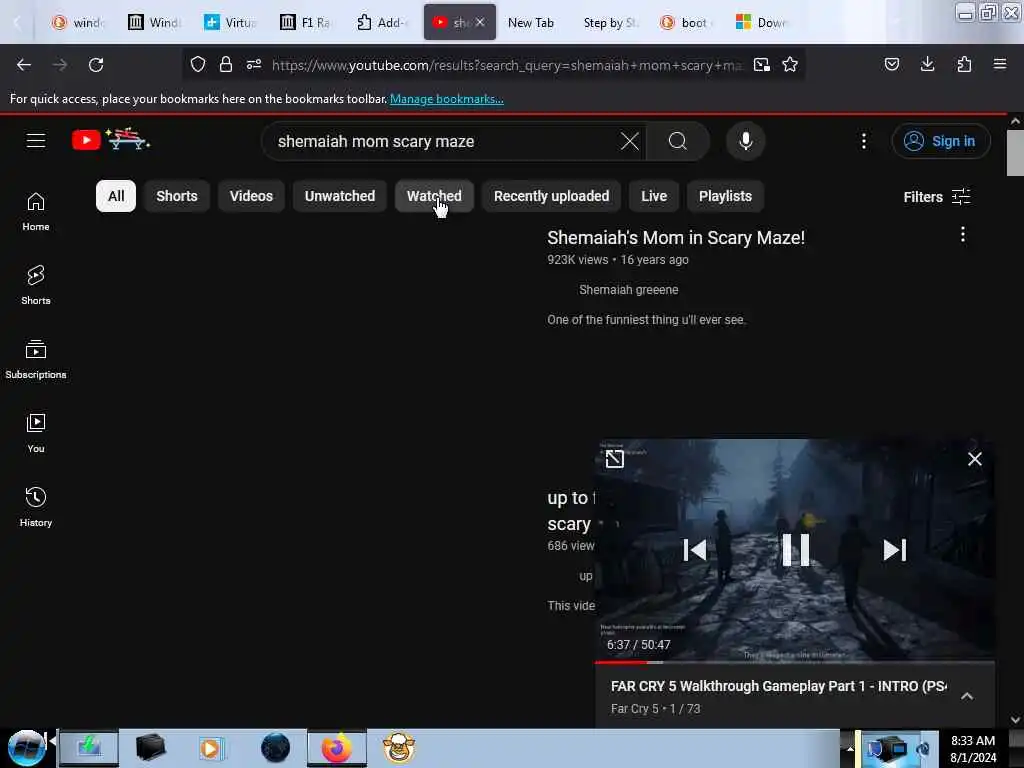Click the taskbar clock showing 8:33 AM
This screenshot has width=1024, height=768.
coord(972,748)
